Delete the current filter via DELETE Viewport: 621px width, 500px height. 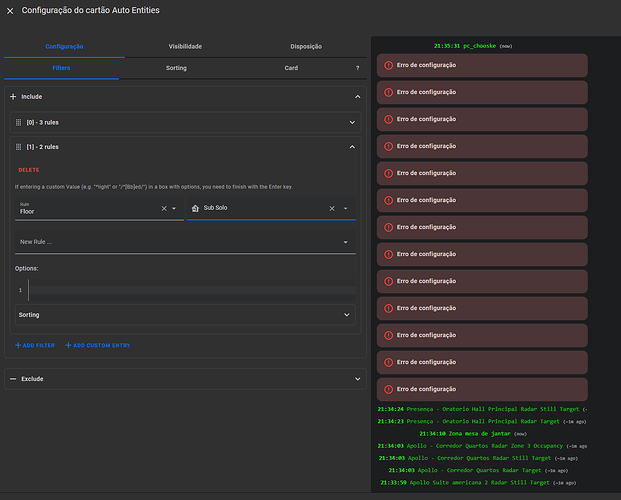tap(29, 170)
